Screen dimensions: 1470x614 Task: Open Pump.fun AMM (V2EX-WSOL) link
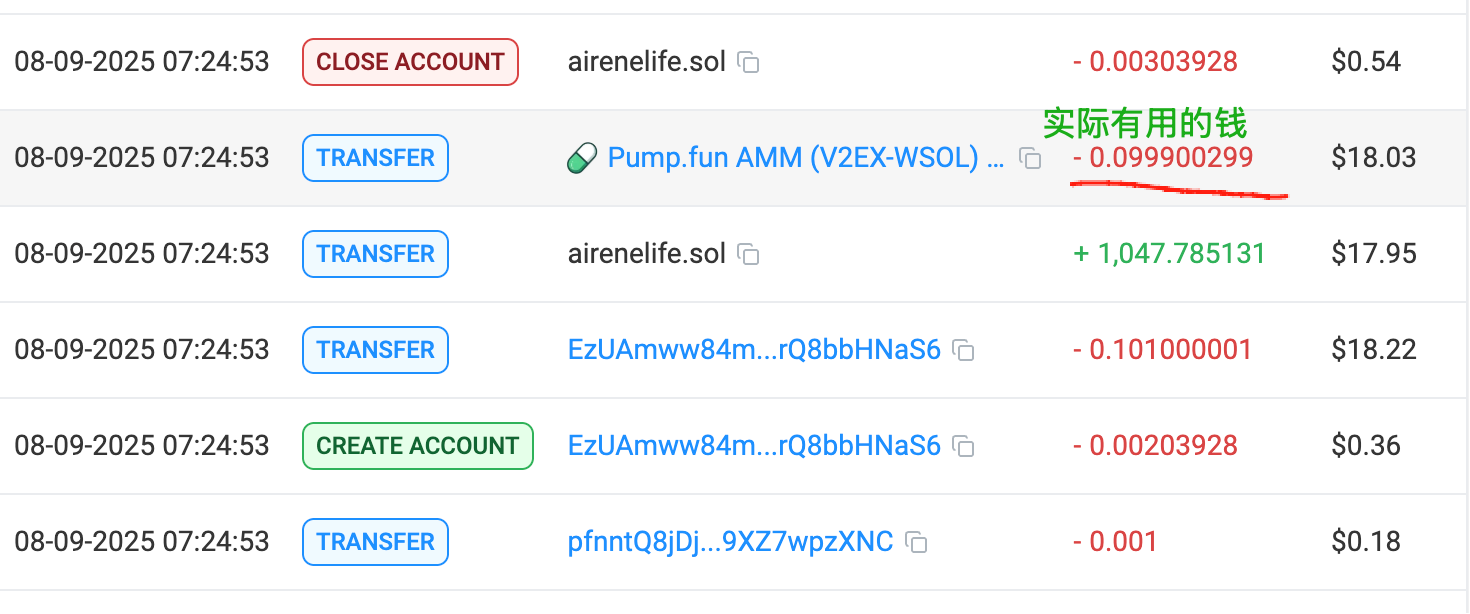pyautogui.click(x=806, y=158)
